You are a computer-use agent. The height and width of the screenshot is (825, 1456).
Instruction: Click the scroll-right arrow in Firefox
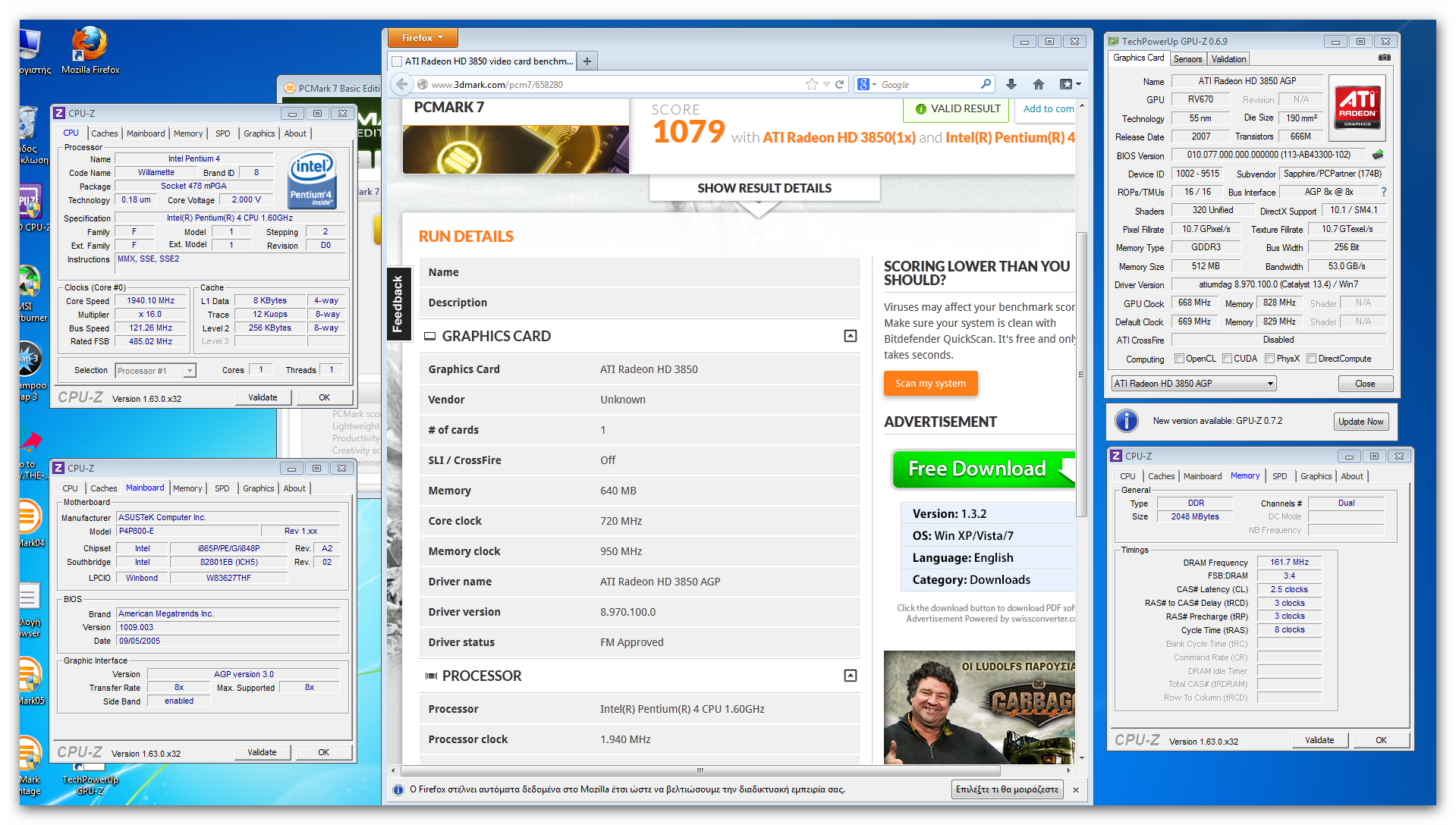(1068, 770)
